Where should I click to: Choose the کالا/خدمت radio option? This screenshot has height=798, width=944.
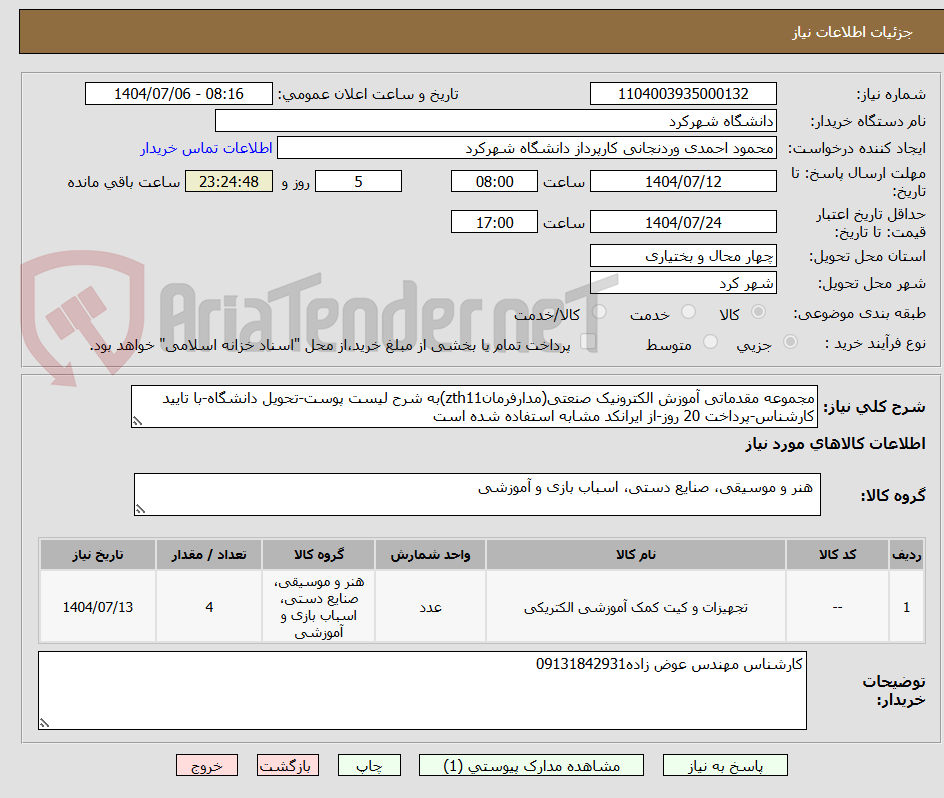click(x=601, y=311)
